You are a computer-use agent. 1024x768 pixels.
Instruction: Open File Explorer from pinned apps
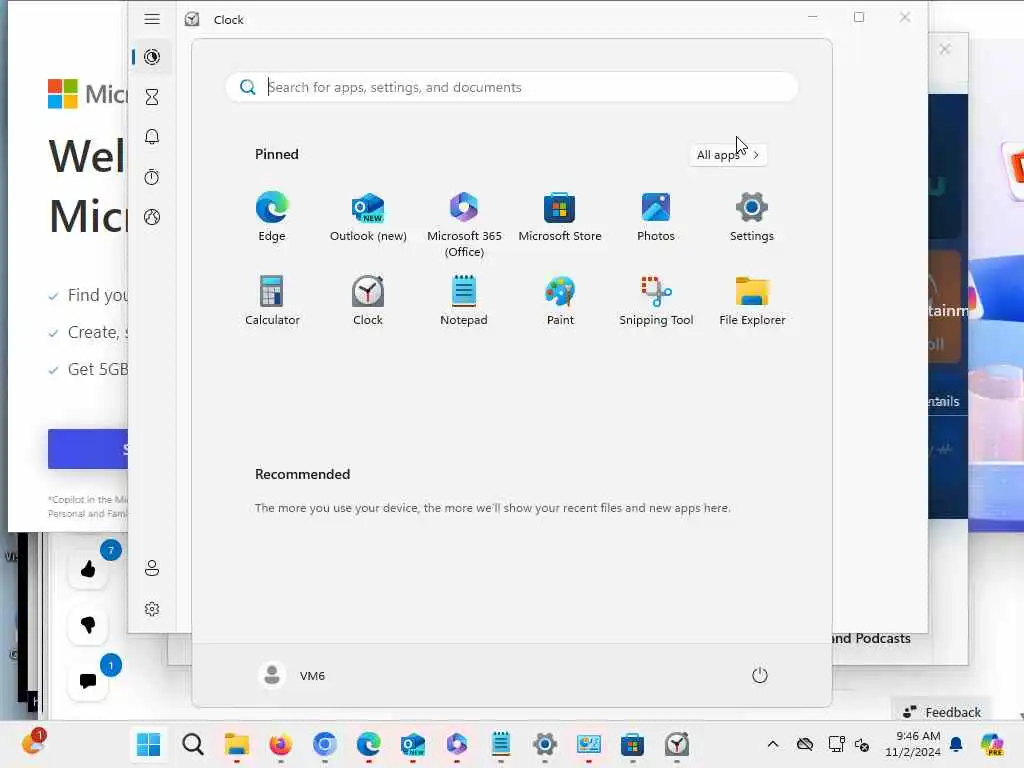pos(752,301)
